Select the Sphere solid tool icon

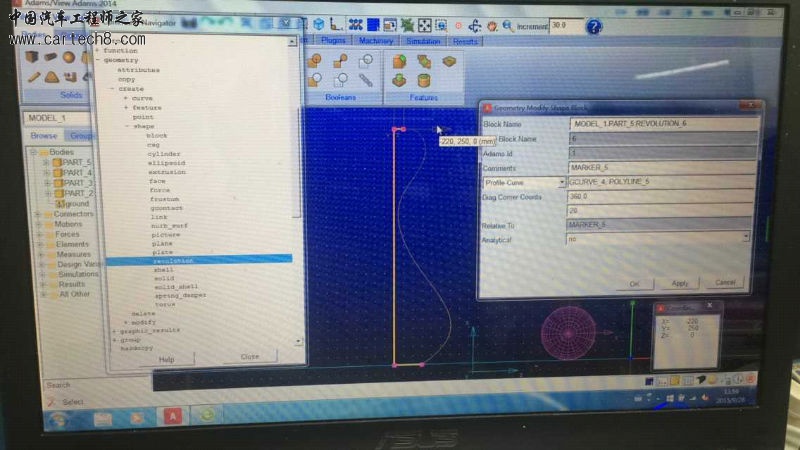[x=68, y=57]
